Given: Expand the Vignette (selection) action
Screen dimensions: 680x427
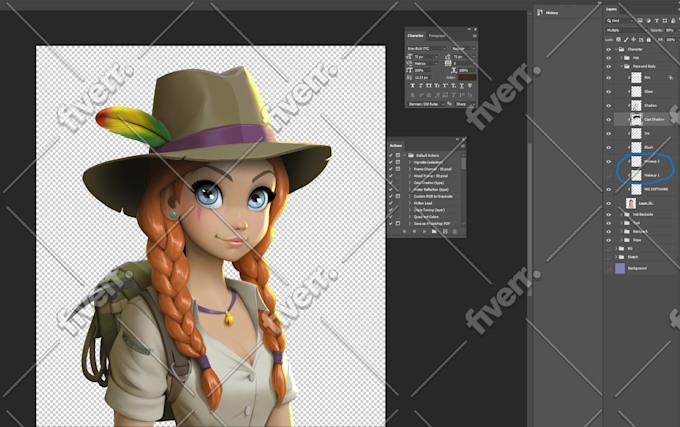Looking at the screenshot, I should click(410, 162).
